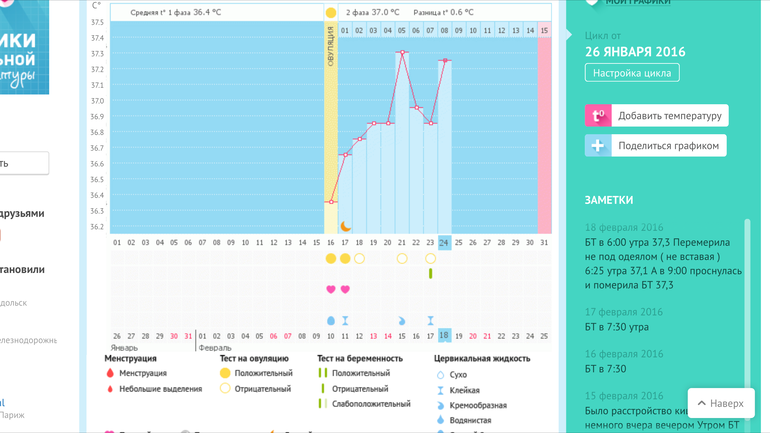Click the plus icon beside Поделиться графиком

pyautogui.click(x=598, y=146)
